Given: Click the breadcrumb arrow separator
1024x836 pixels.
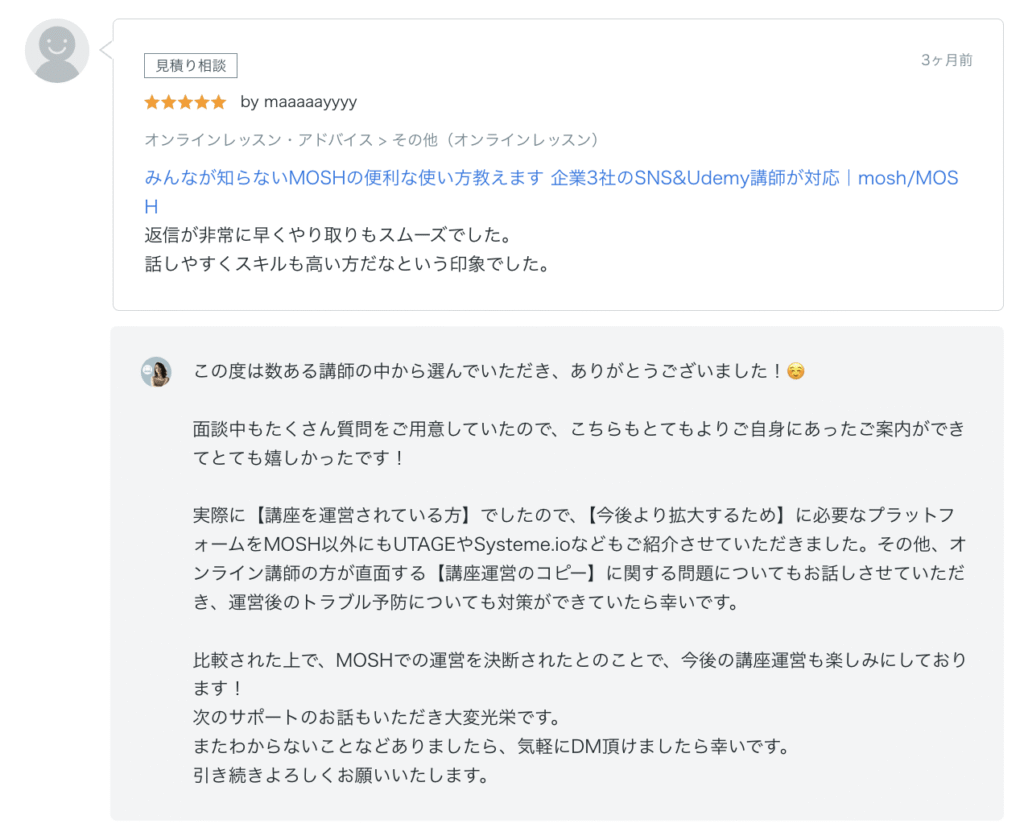Looking at the screenshot, I should (x=382, y=140).
